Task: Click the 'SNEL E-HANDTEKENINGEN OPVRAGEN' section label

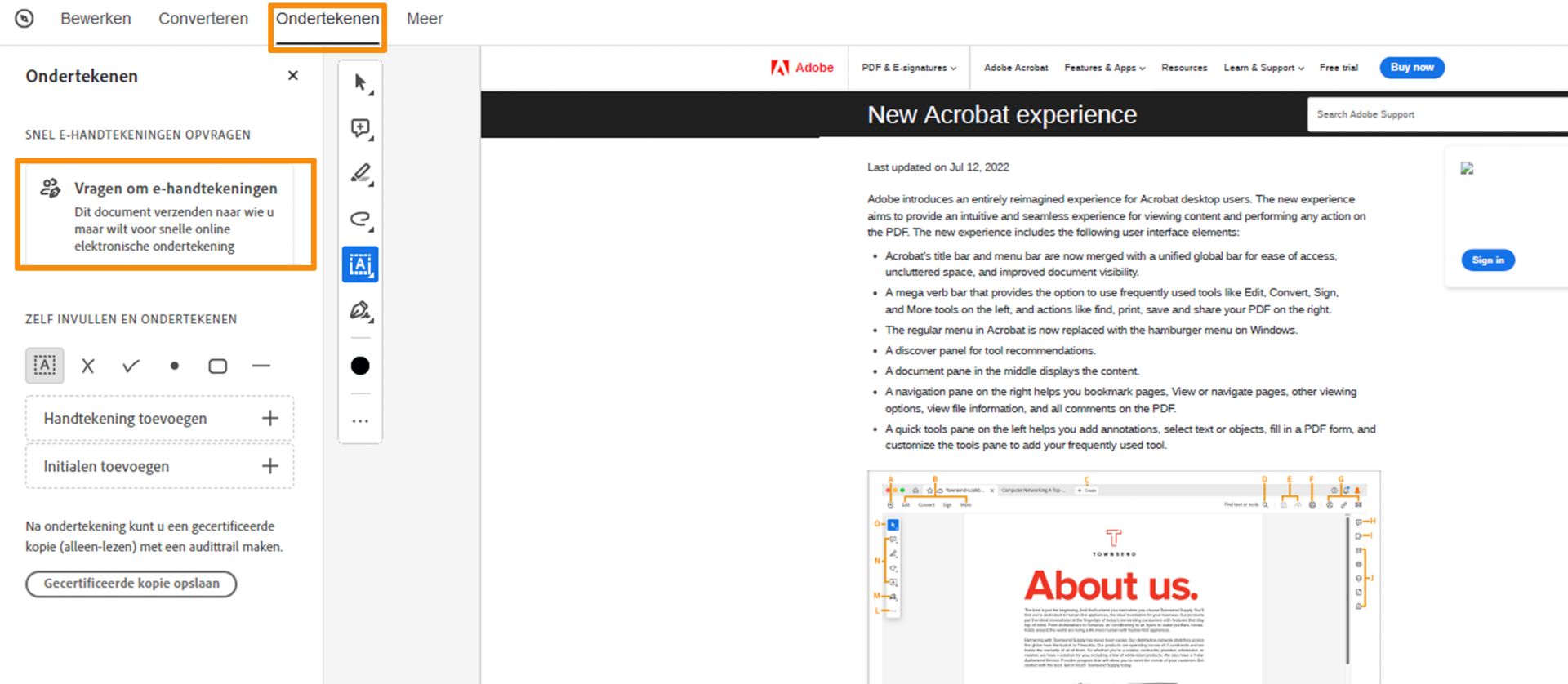Action: [x=138, y=135]
